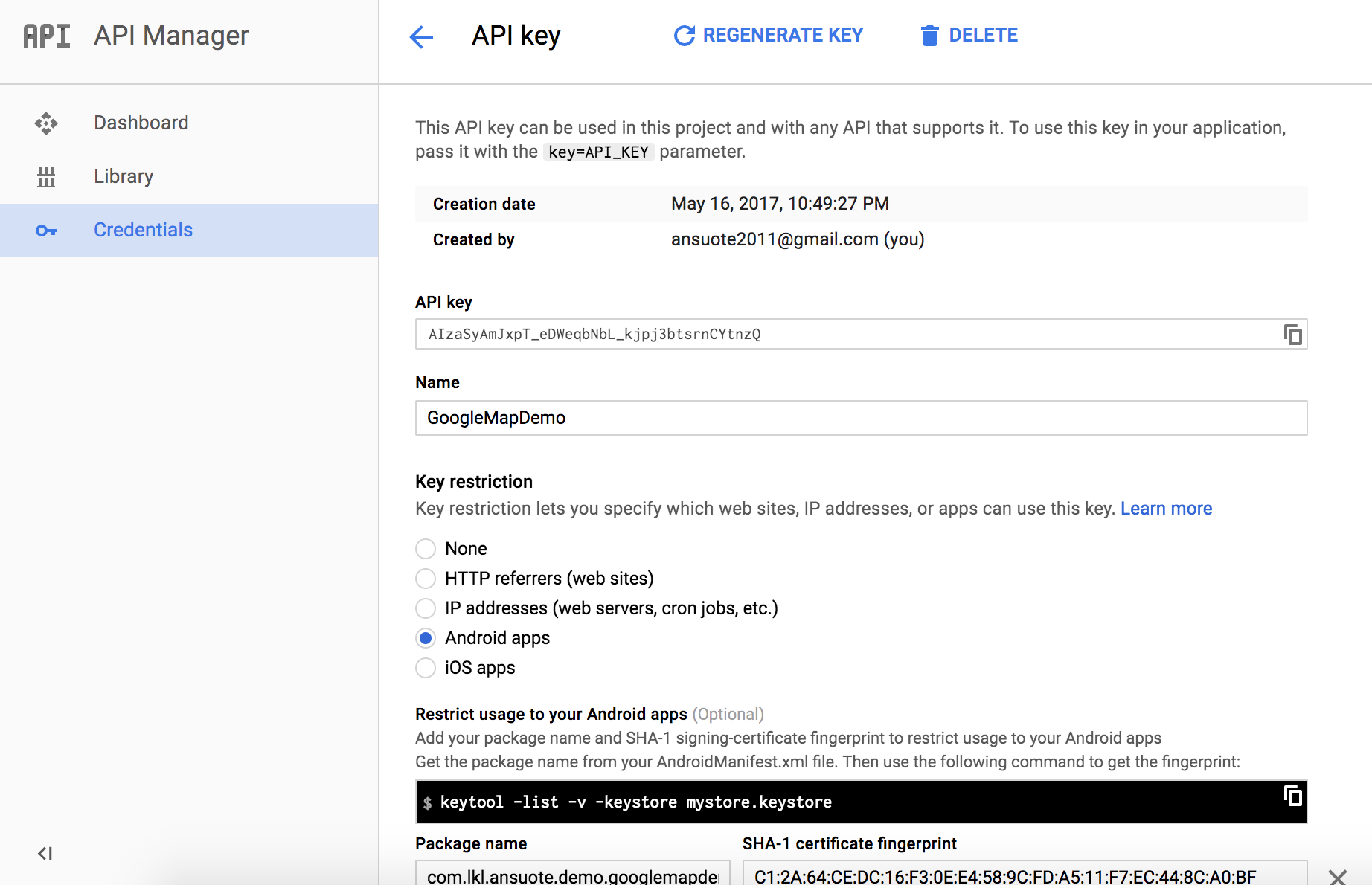Select iOS apps restriction
The height and width of the screenshot is (885, 1372).
pyautogui.click(x=426, y=668)
